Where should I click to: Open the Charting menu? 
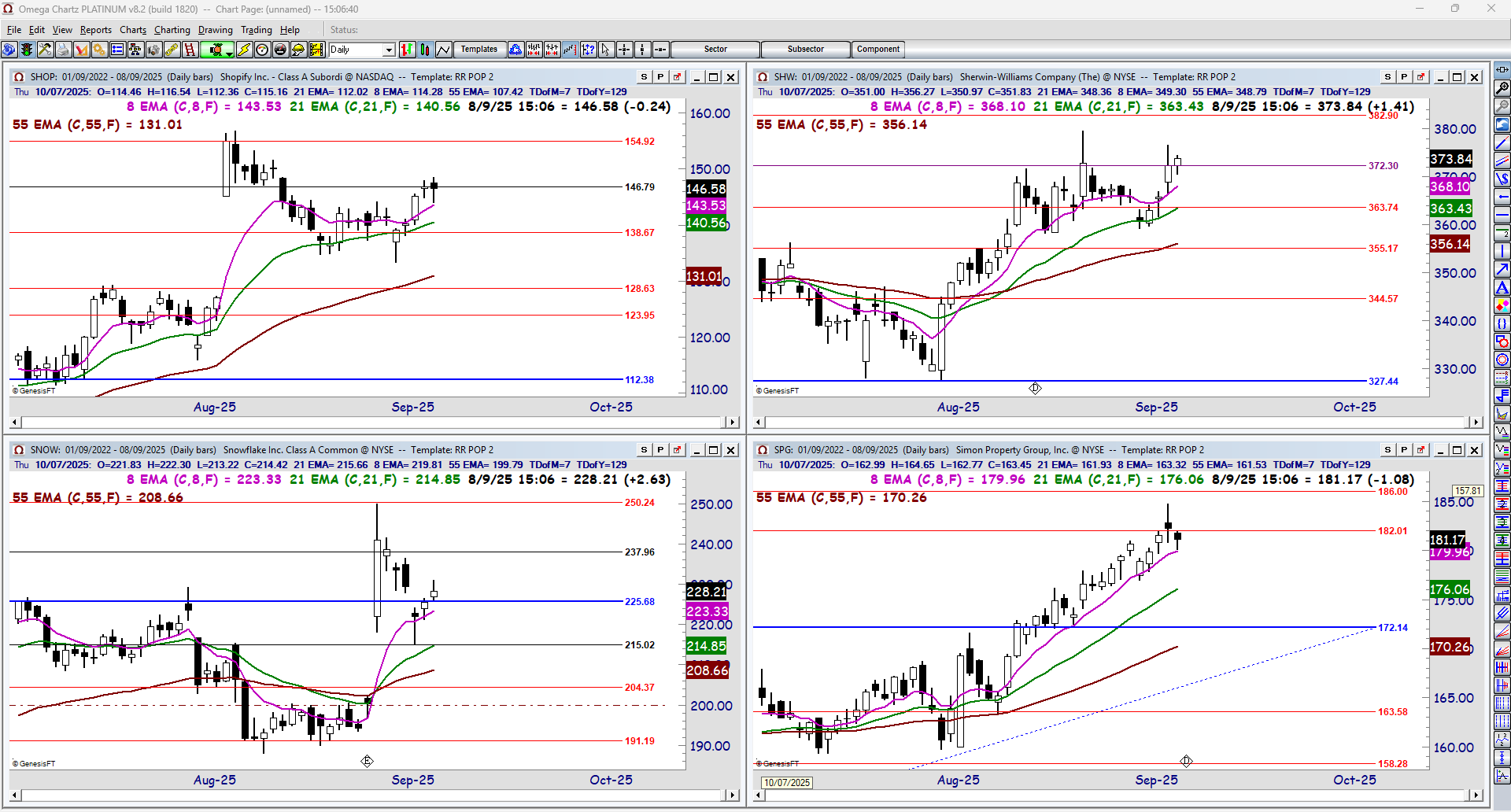coord(172,30)
